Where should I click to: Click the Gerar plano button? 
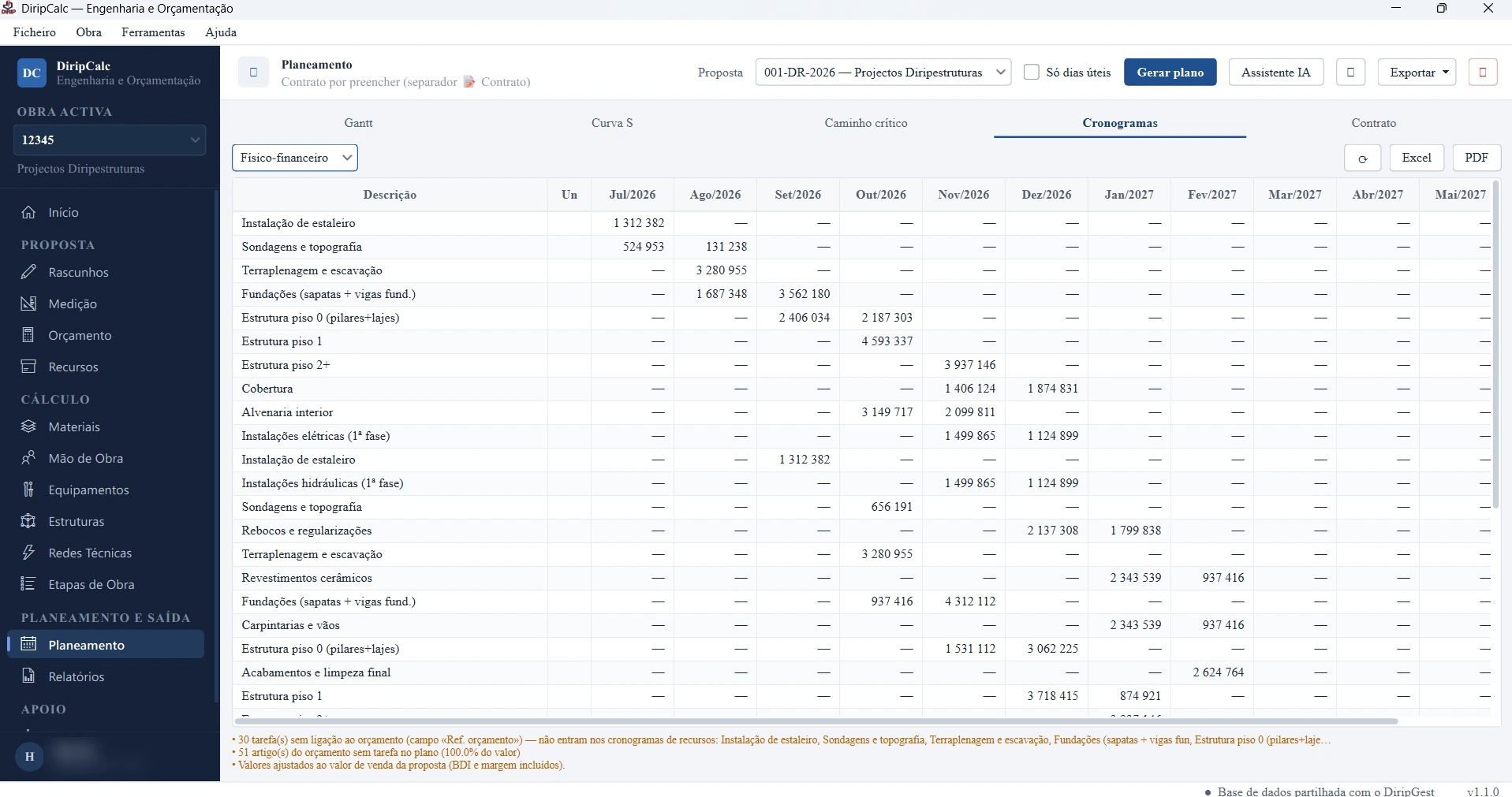click(1170, 73)
